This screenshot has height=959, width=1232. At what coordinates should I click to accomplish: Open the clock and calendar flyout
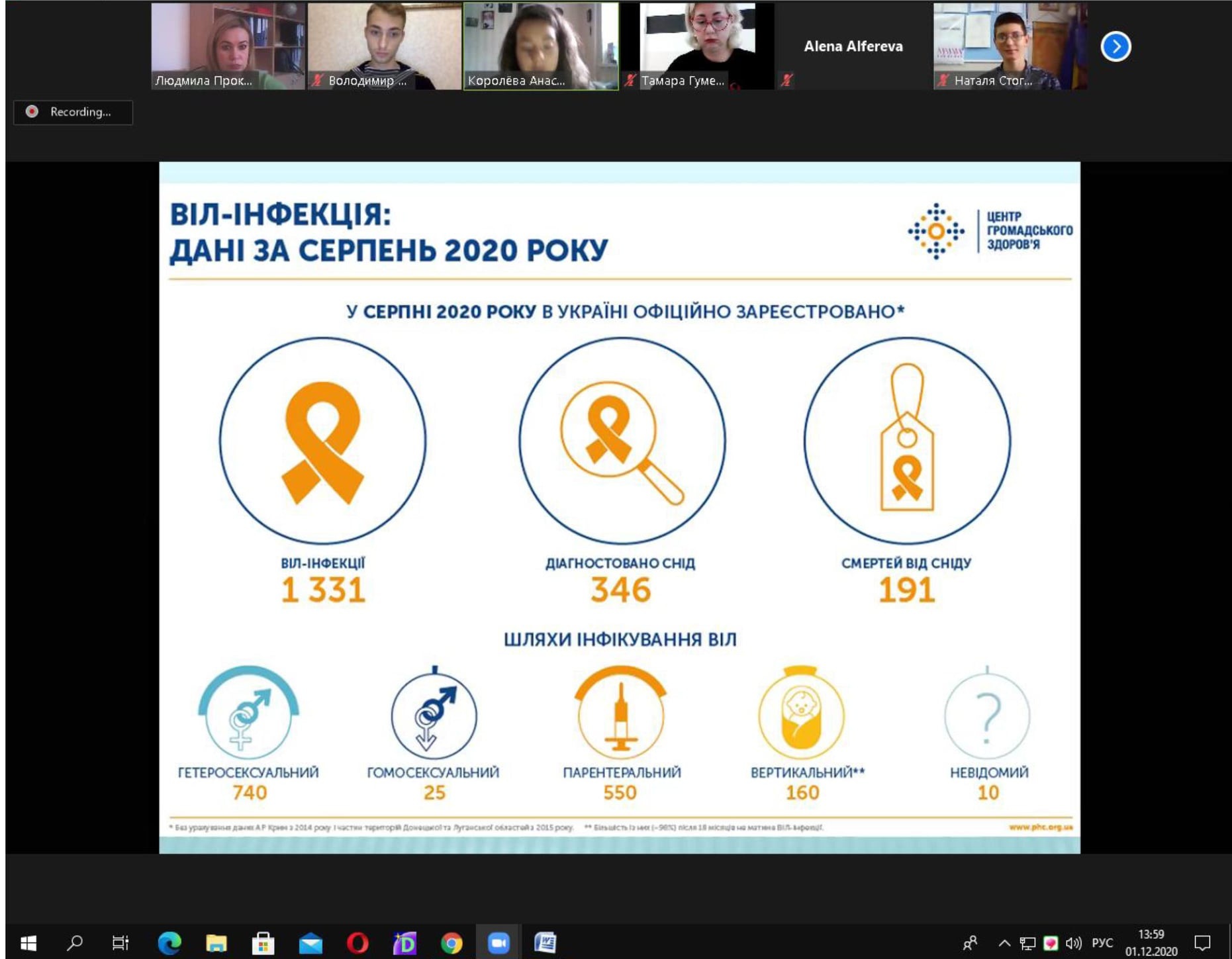pos(1151,942)
